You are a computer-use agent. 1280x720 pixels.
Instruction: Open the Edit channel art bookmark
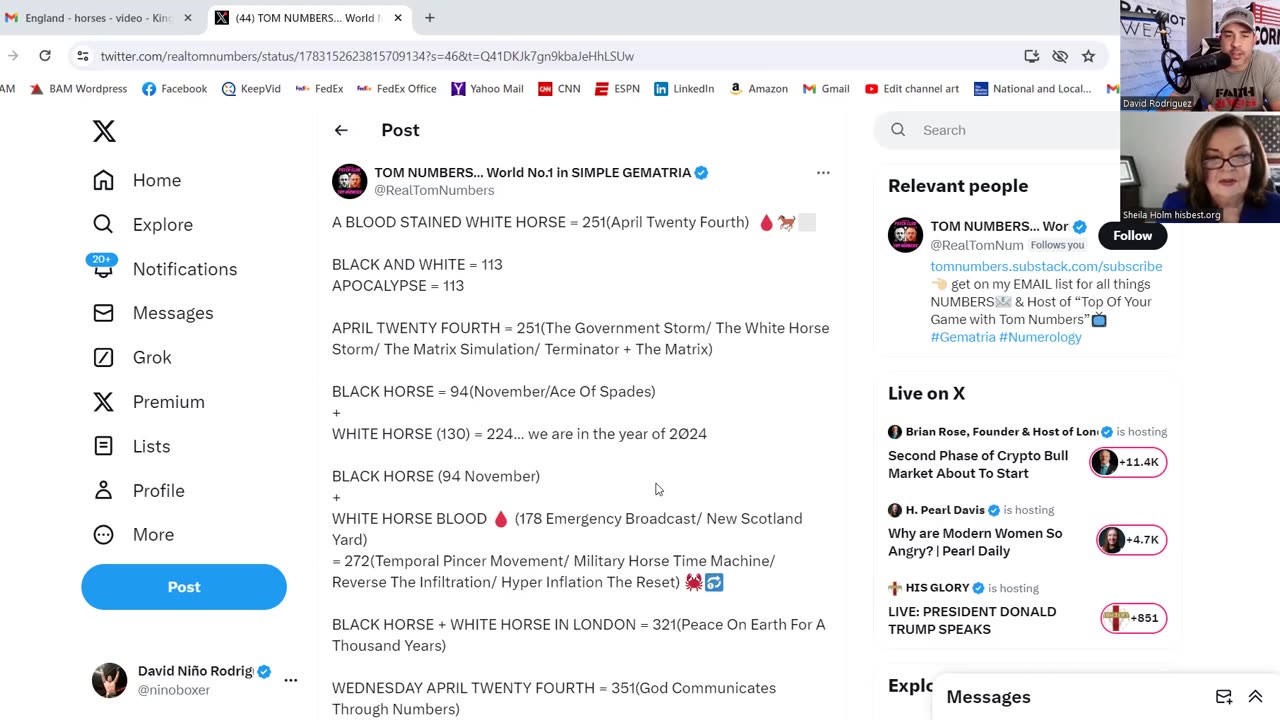[911, 89]
